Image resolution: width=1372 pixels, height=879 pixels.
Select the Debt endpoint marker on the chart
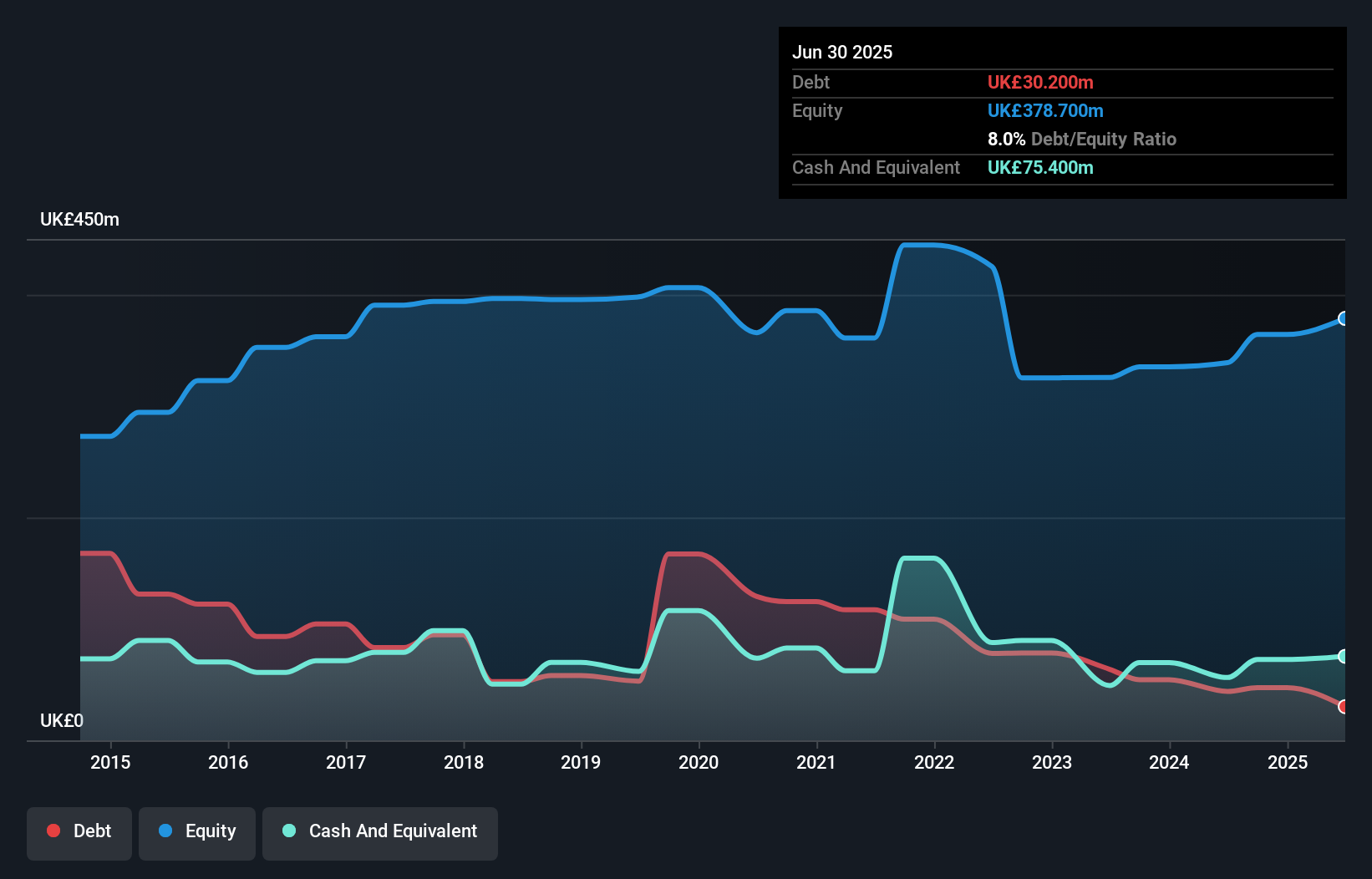point(1344,706)
